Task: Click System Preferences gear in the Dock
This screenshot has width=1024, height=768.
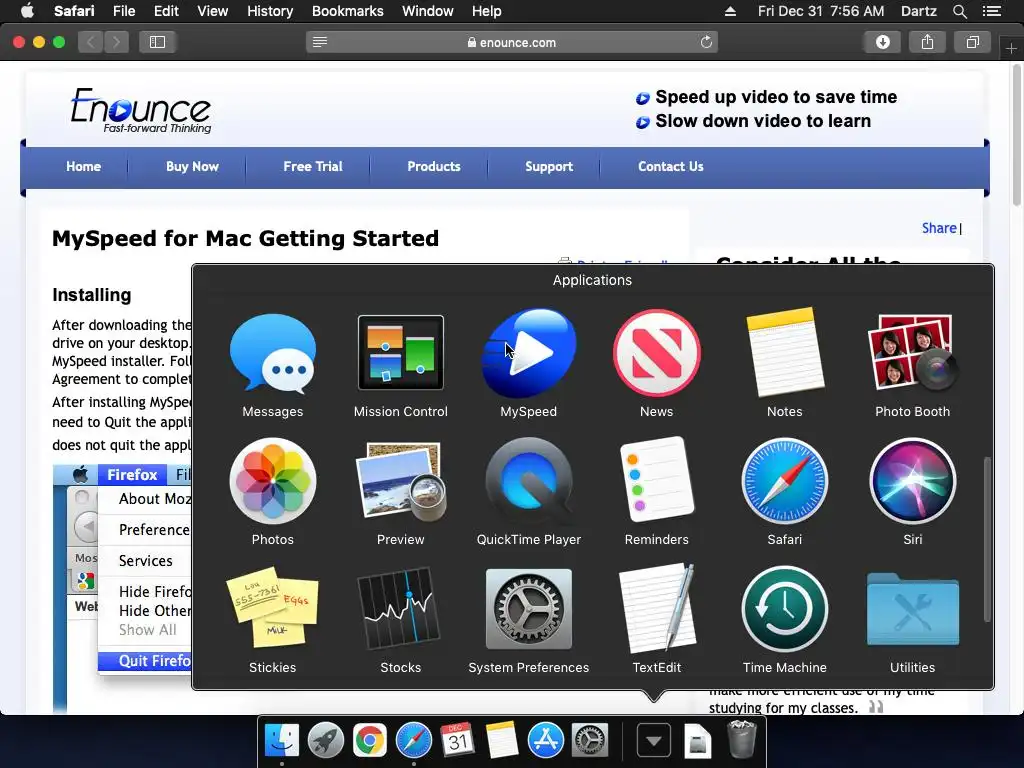Action: click(x=590, y=741)
